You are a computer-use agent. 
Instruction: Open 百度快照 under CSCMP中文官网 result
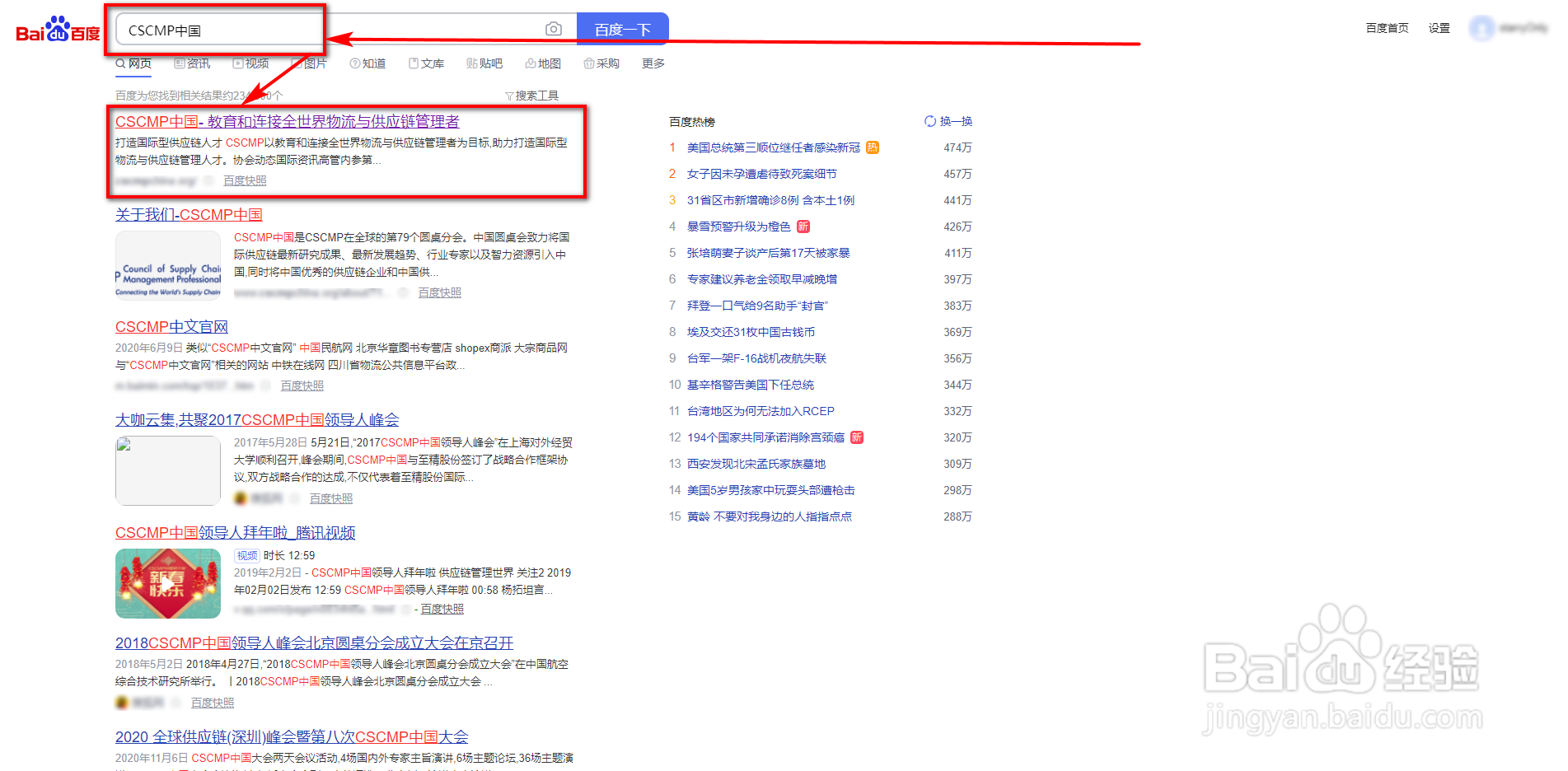pos(302,385)
